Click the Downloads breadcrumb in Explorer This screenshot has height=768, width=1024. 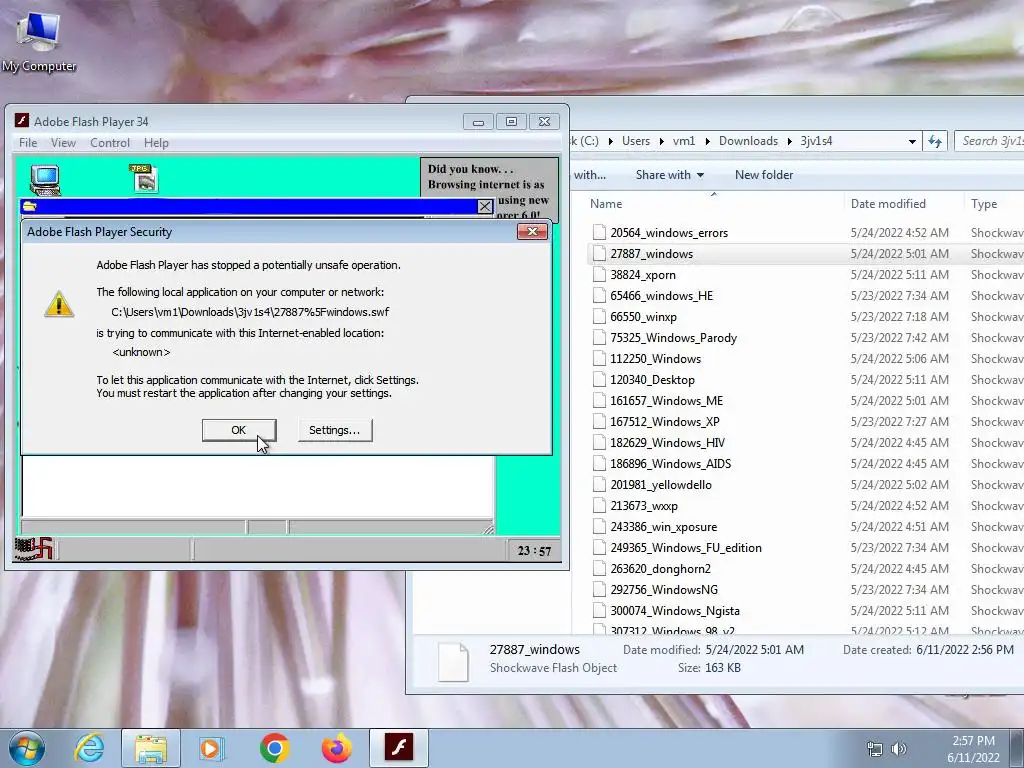tap(748, 141)
